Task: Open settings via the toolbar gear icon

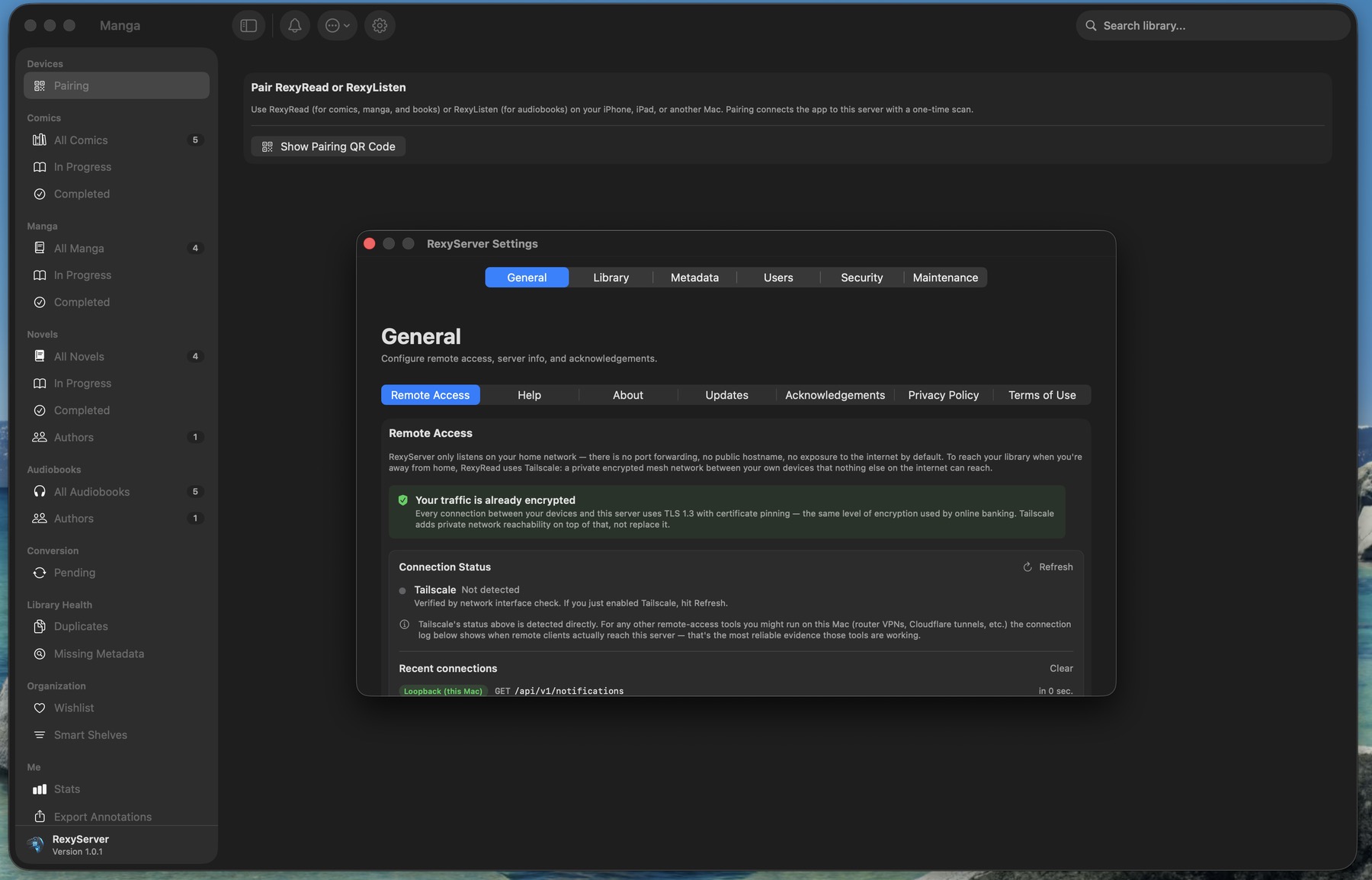Action: tap(380, 25)
